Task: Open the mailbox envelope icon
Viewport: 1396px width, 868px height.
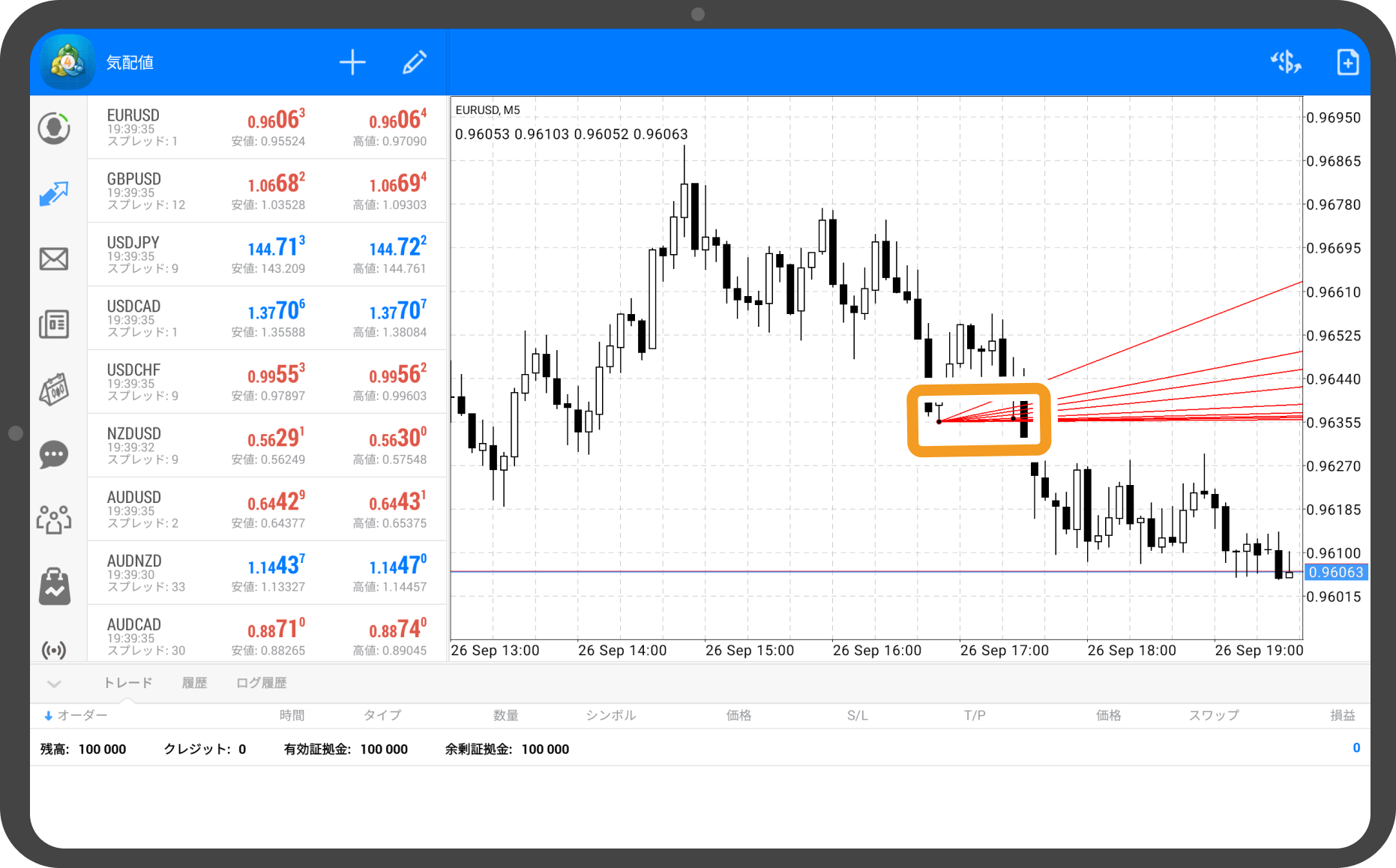Action: (54, 259)
